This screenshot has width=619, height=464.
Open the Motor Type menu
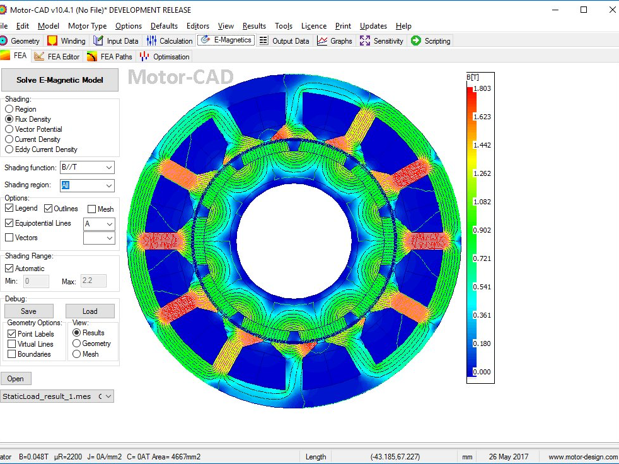click(x=87, y=26)
